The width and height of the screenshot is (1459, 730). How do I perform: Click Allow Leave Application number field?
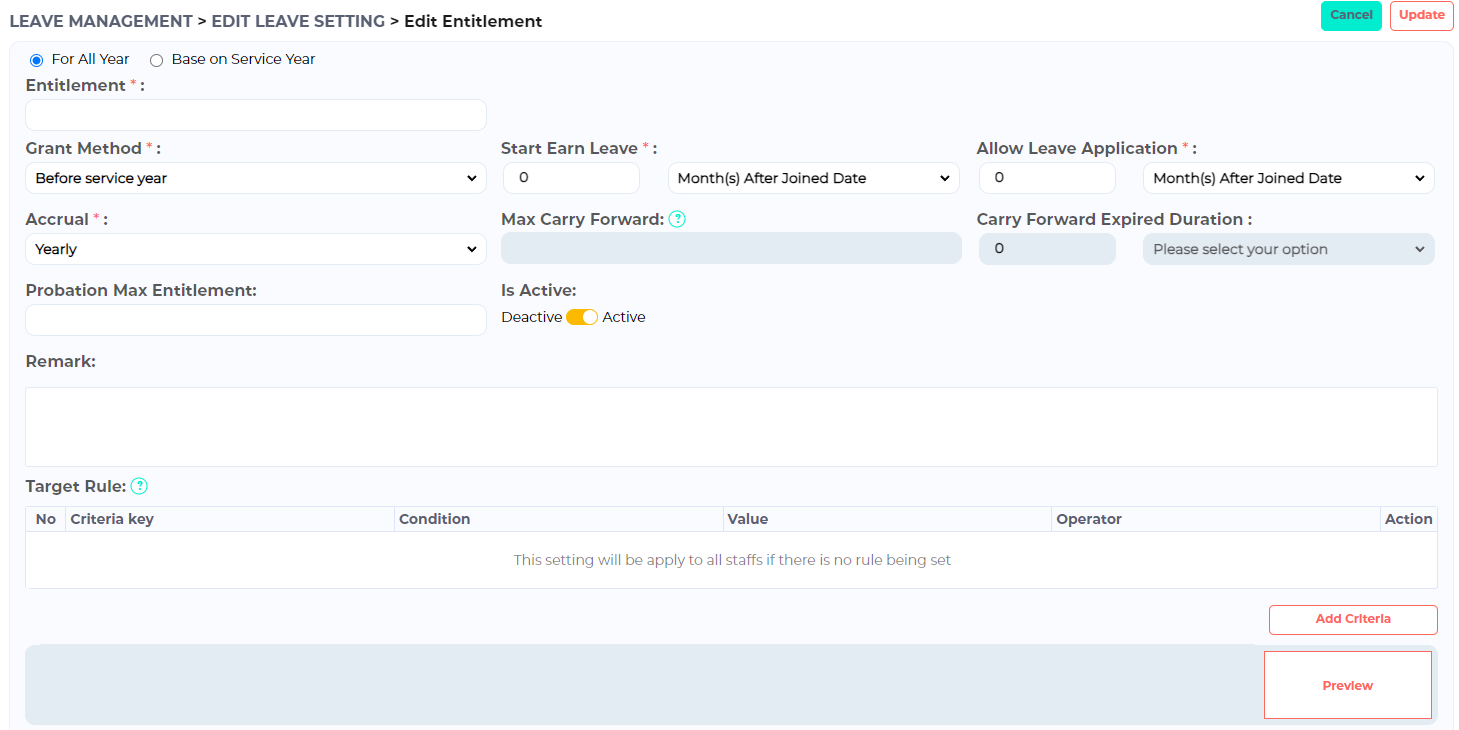(x=1047, y=178)
